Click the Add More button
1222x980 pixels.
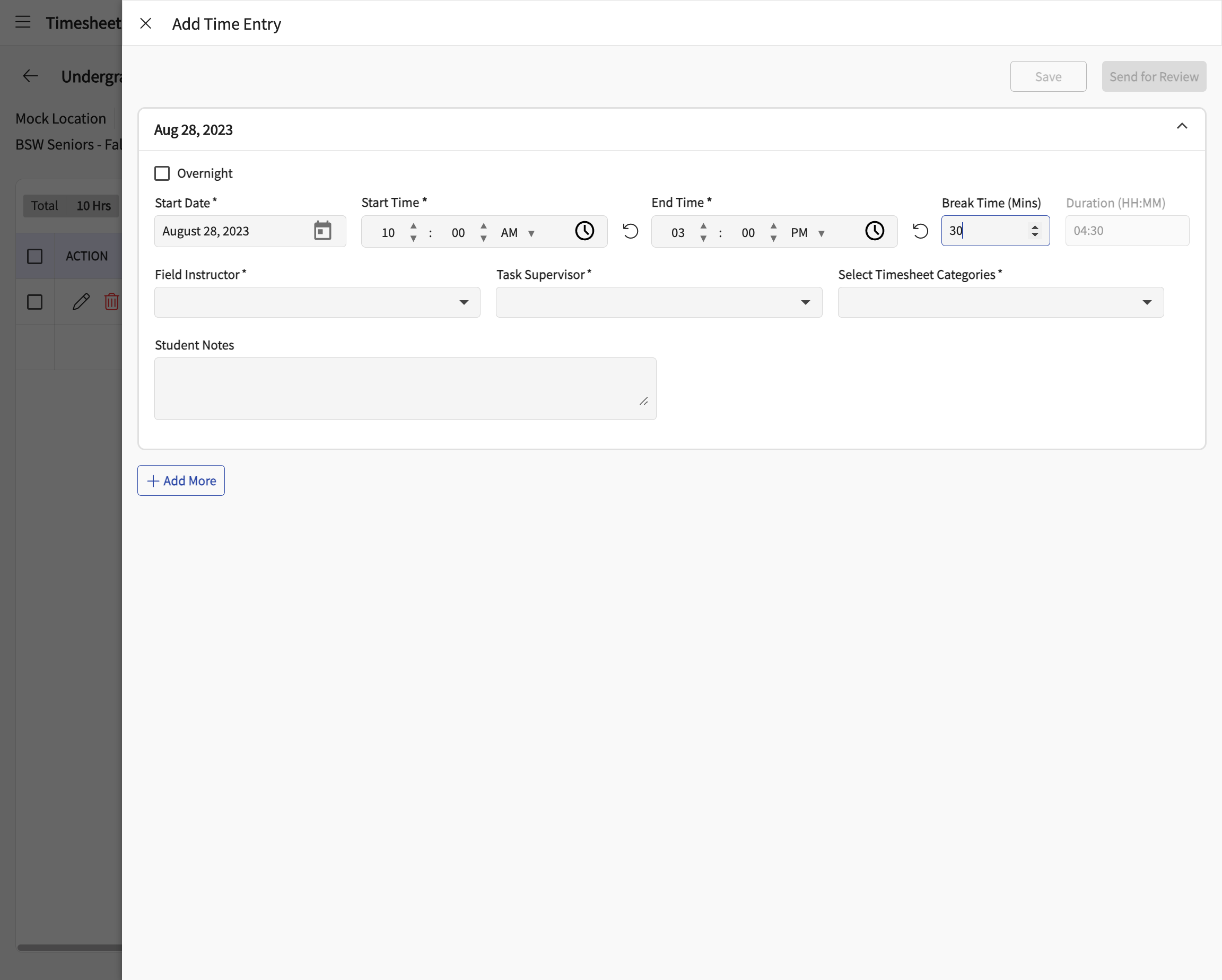181,480
